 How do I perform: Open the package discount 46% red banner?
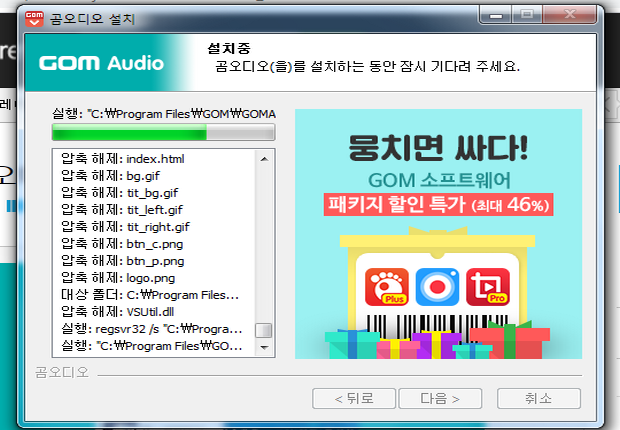point(438,205)
